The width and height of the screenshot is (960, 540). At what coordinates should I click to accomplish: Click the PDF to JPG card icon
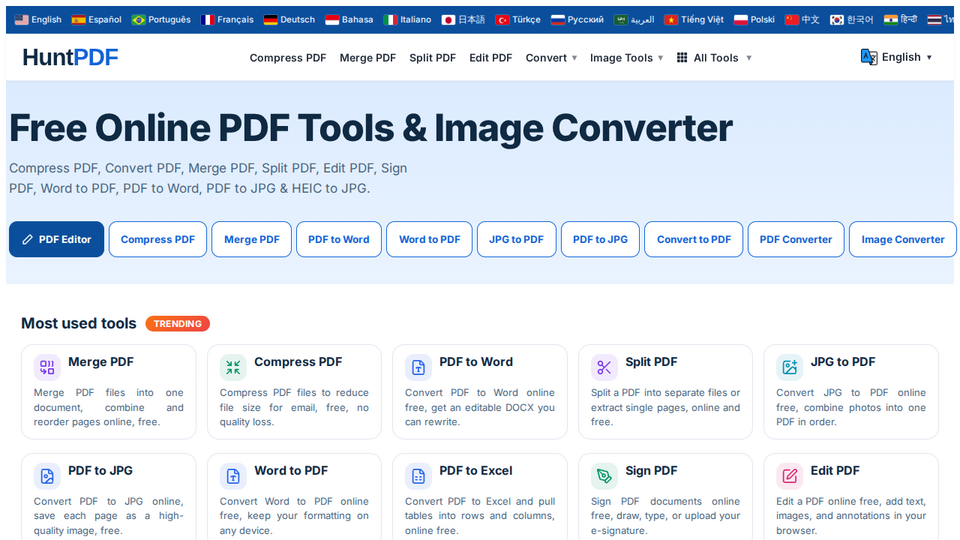tap(47, 476)
